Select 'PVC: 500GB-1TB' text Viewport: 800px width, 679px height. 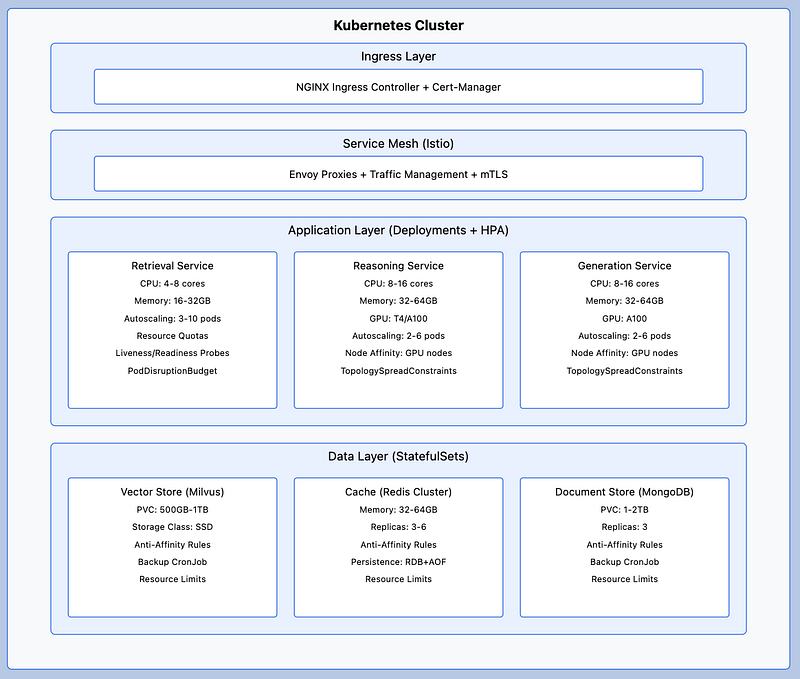[x=172, y=510]
